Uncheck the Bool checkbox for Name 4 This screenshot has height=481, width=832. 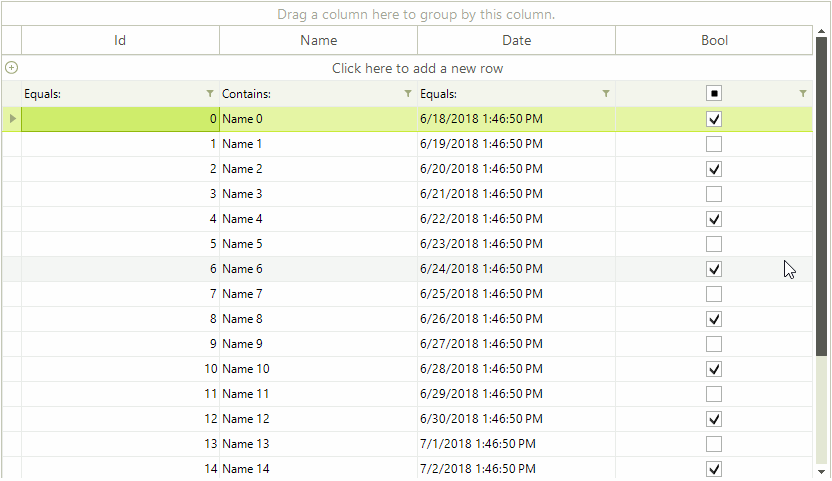(x=714, y=219)
